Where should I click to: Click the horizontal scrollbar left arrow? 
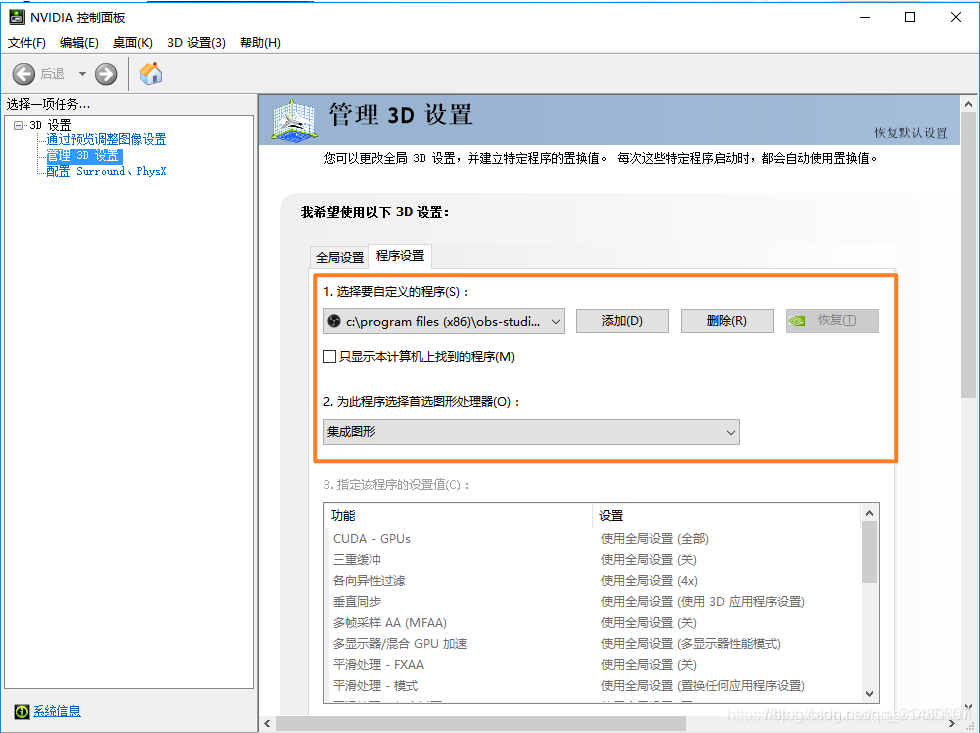268,724
